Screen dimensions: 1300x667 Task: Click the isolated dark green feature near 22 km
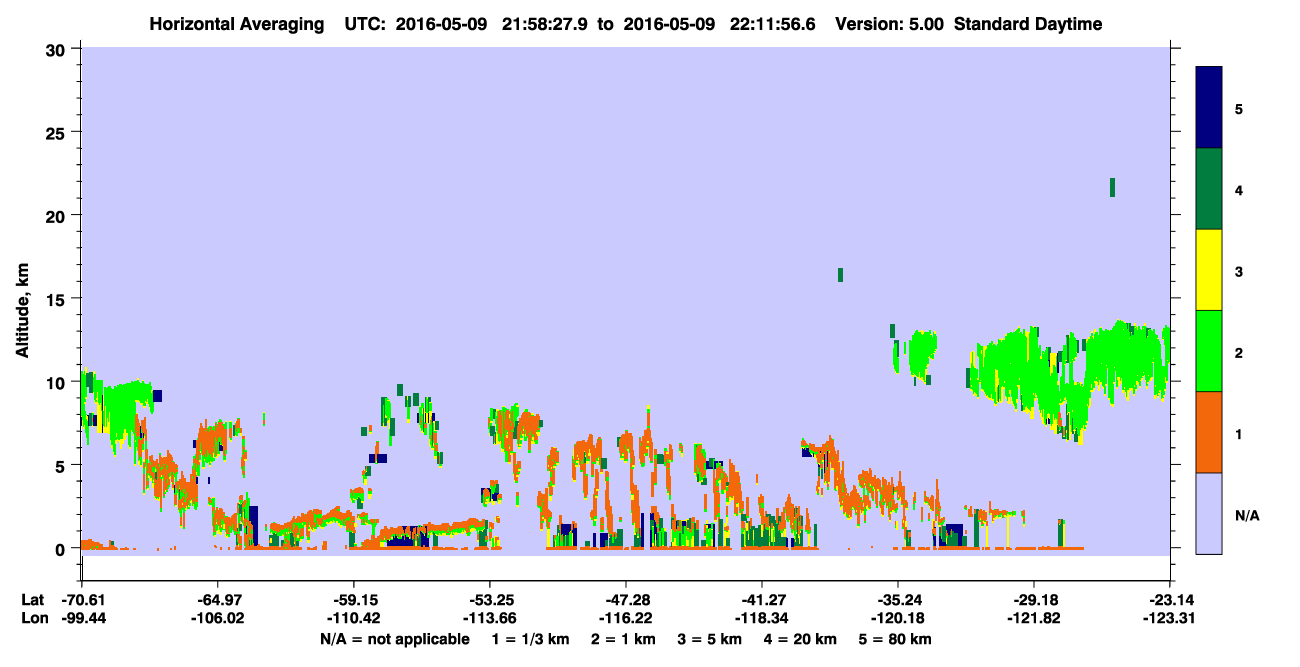1112,187
